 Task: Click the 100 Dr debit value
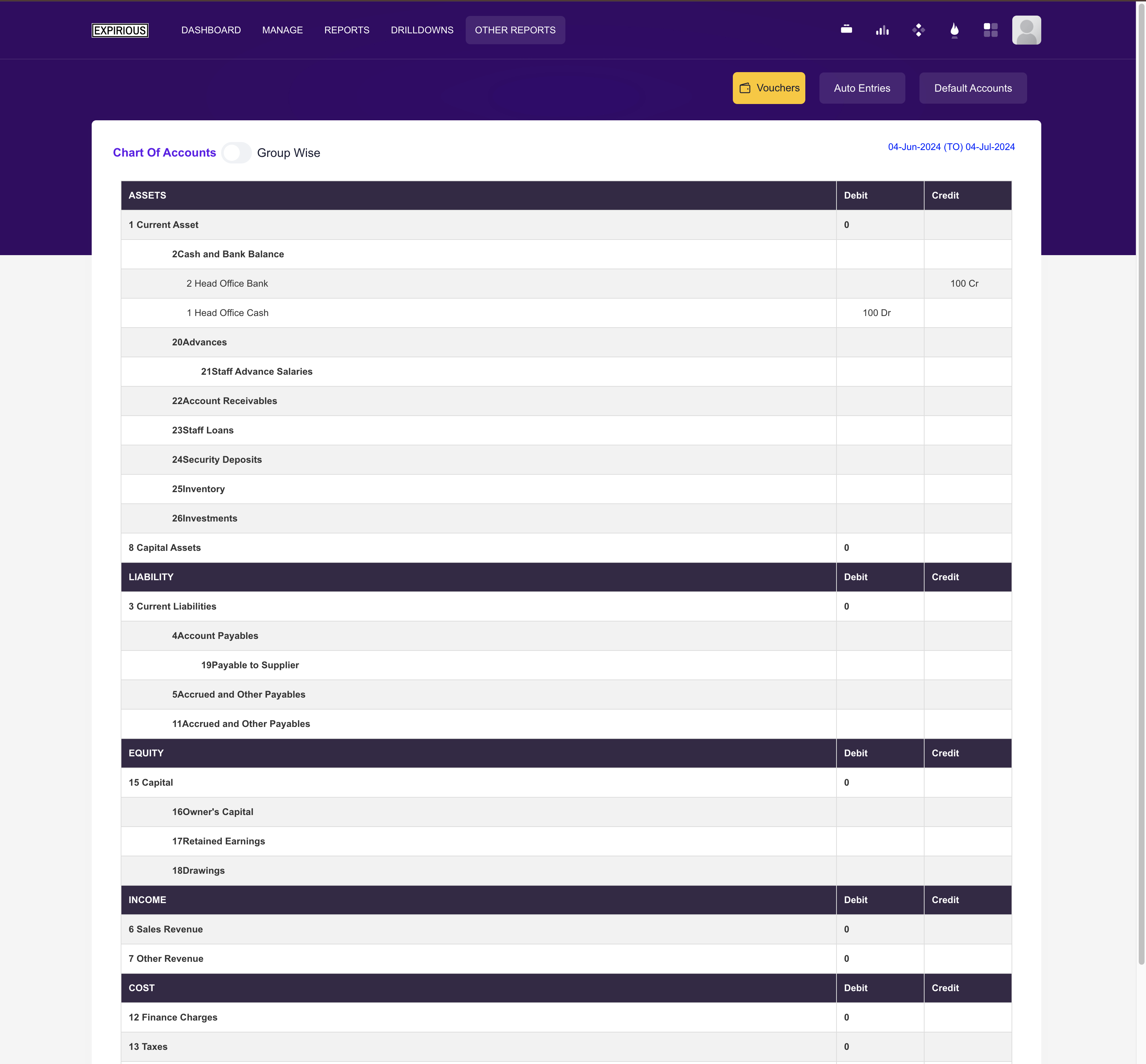point(876,313)
